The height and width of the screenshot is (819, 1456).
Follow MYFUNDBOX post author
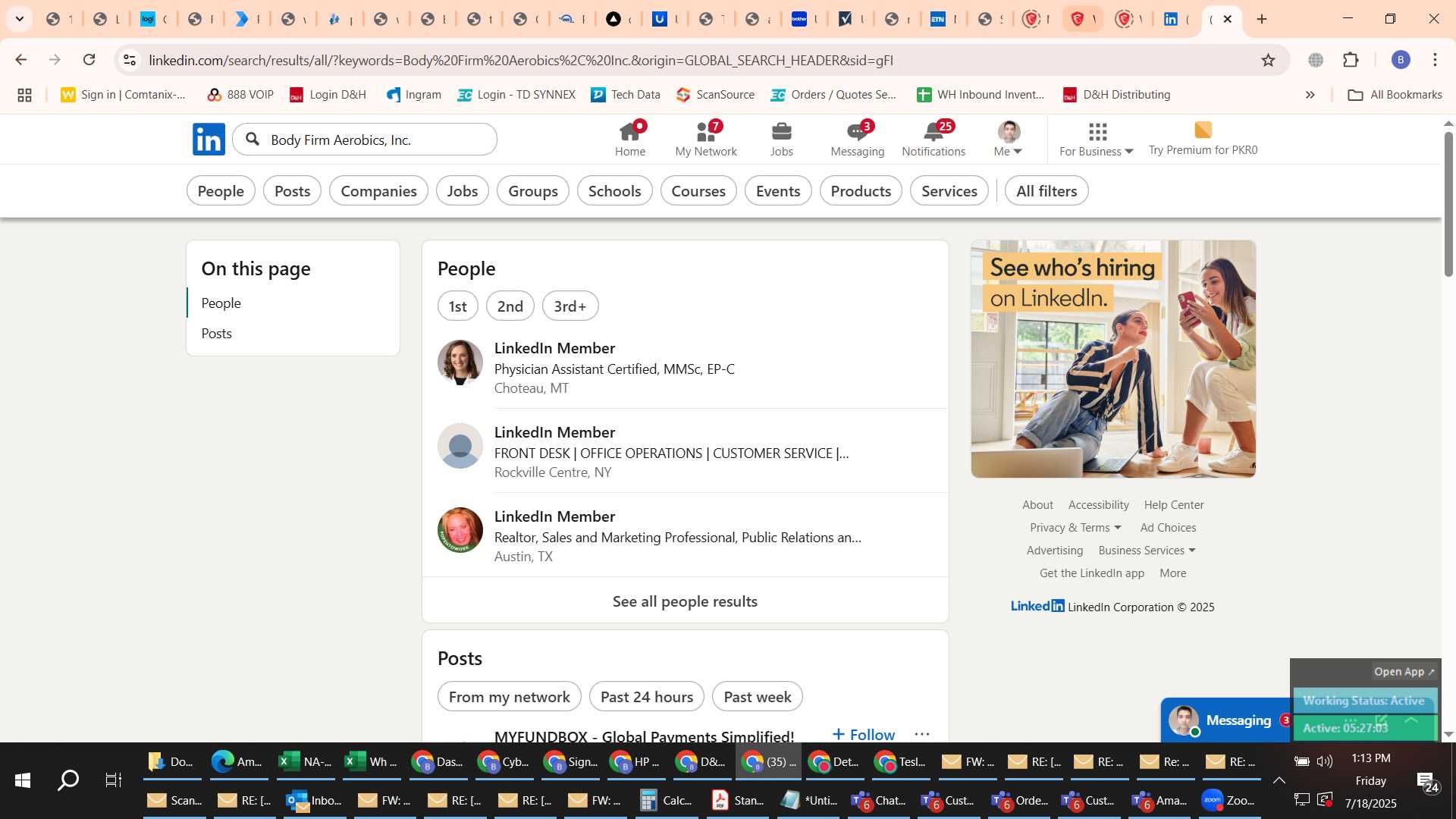[863, 734]
